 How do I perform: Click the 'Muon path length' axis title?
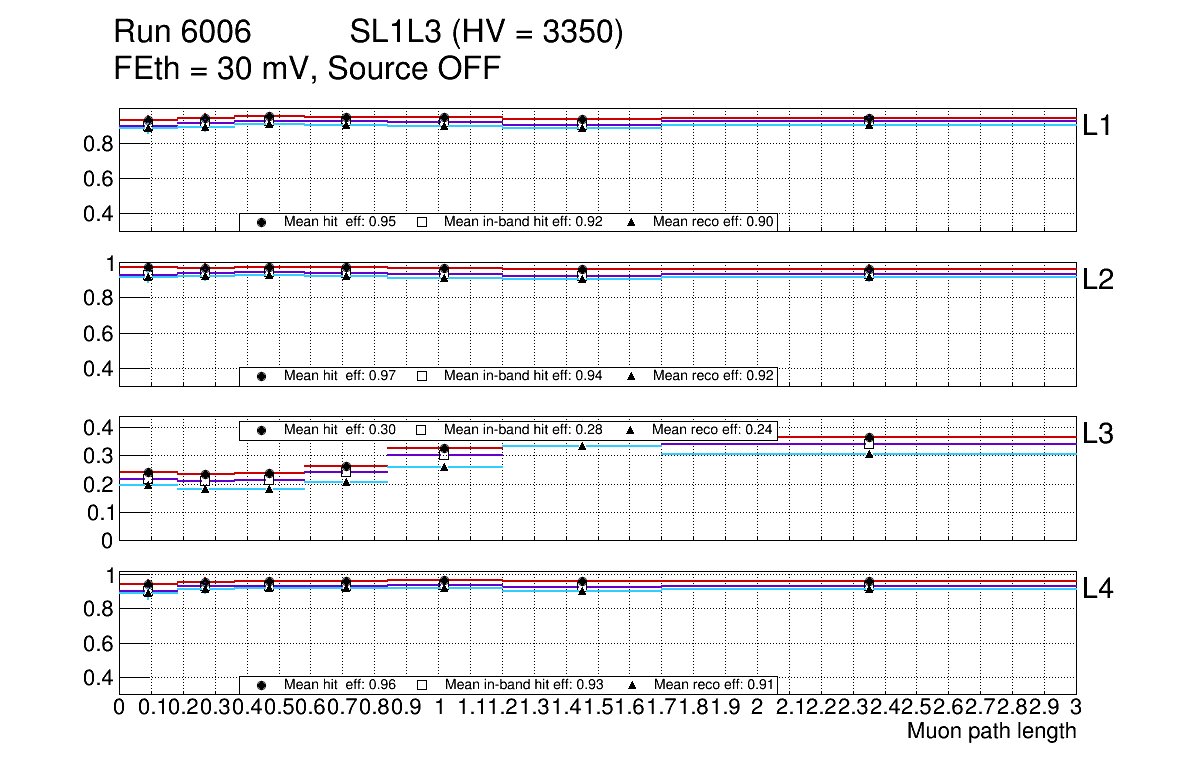991,731
